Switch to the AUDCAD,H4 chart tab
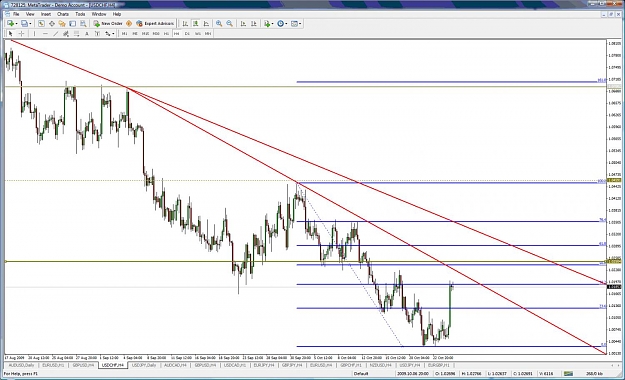The height and width of the screenshot is (380, 625). coord(175,365)
